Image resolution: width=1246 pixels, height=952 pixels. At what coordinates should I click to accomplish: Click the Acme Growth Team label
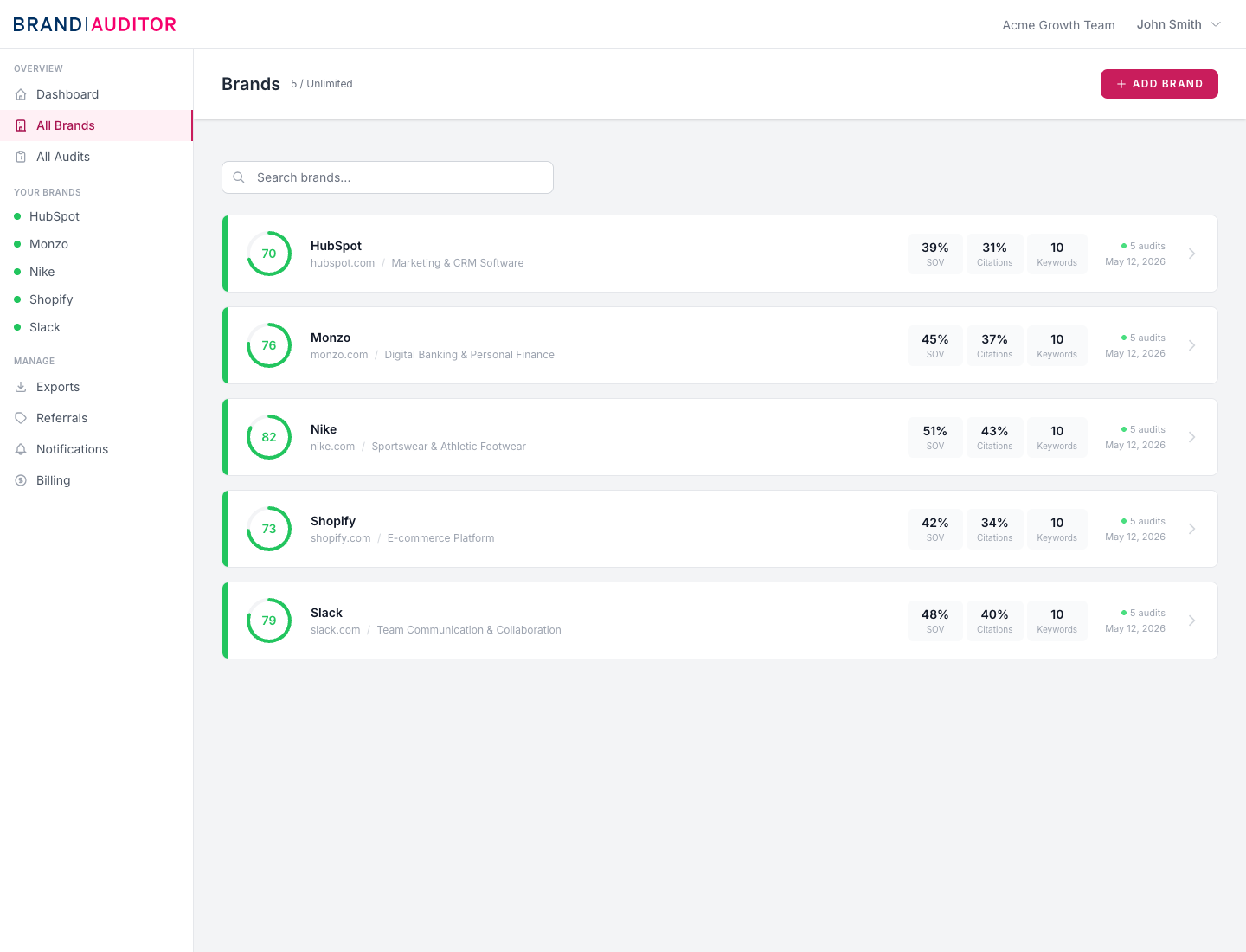click(1058, 25)
